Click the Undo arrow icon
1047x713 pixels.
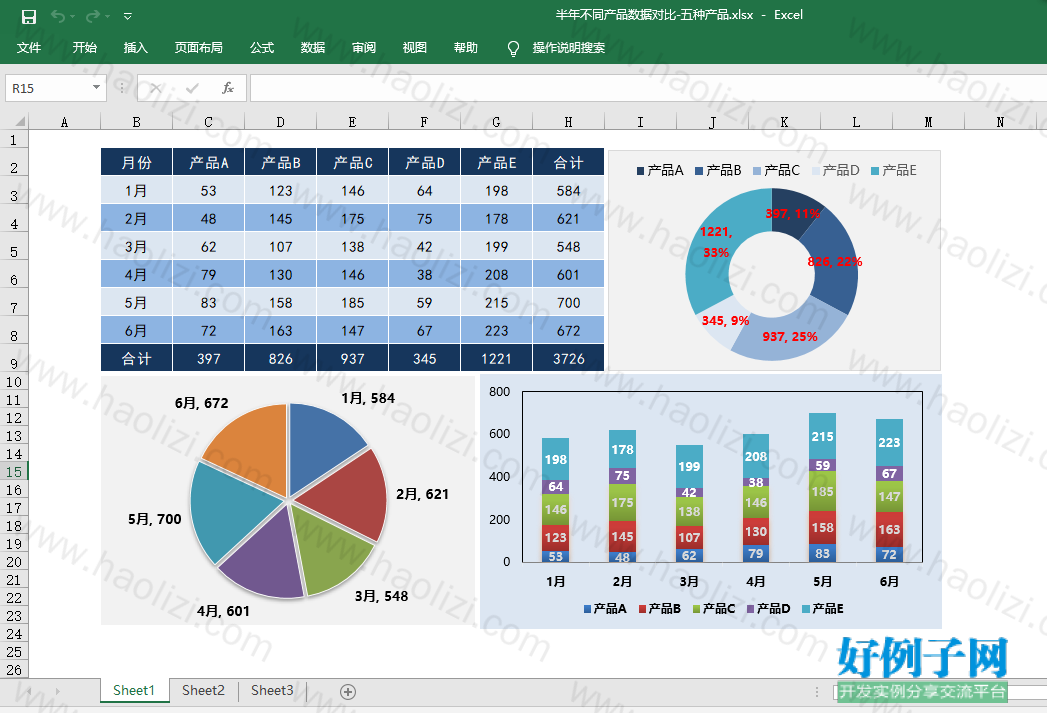point(58,16)
